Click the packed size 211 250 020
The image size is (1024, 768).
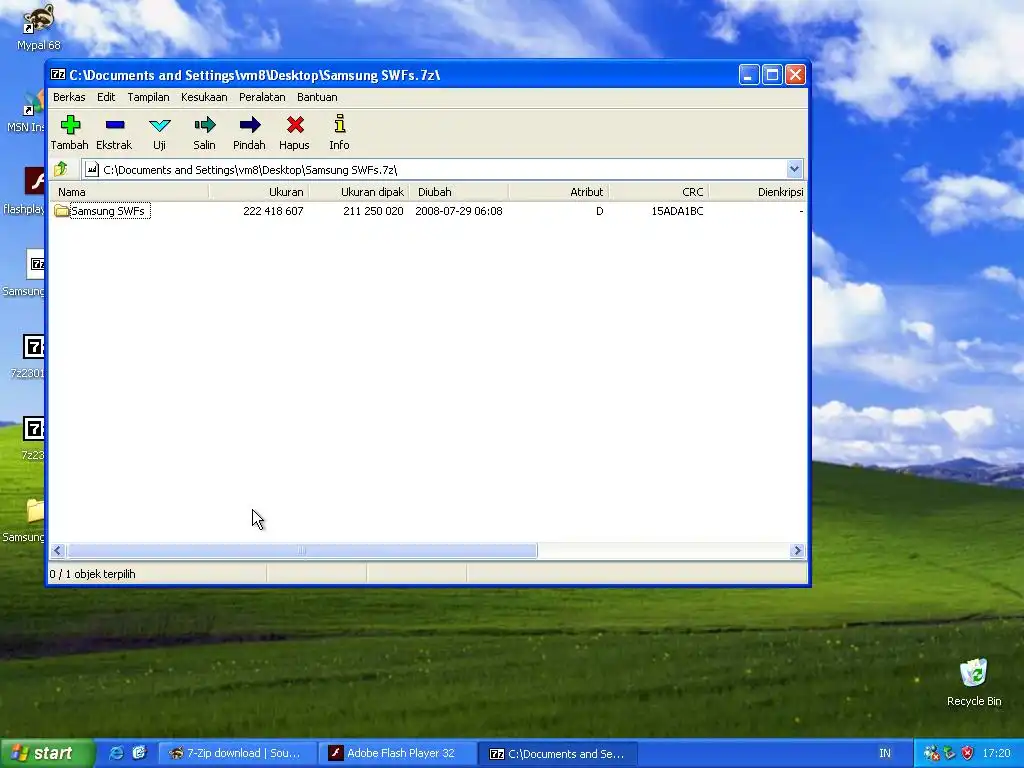point(373,211)
